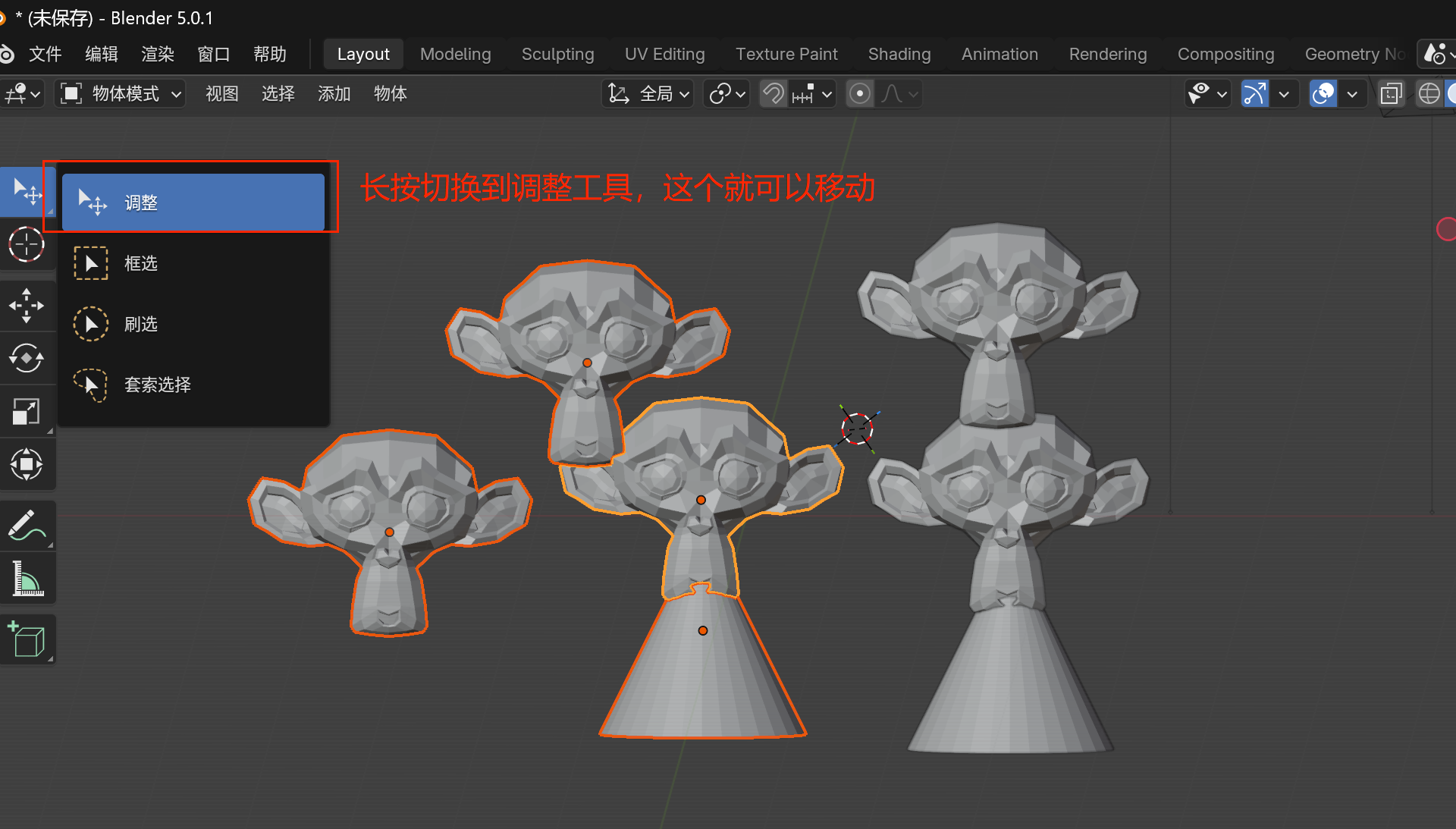Select the Annotate pencil tool
The image size is (1456, 829).
tap(27, 525)
